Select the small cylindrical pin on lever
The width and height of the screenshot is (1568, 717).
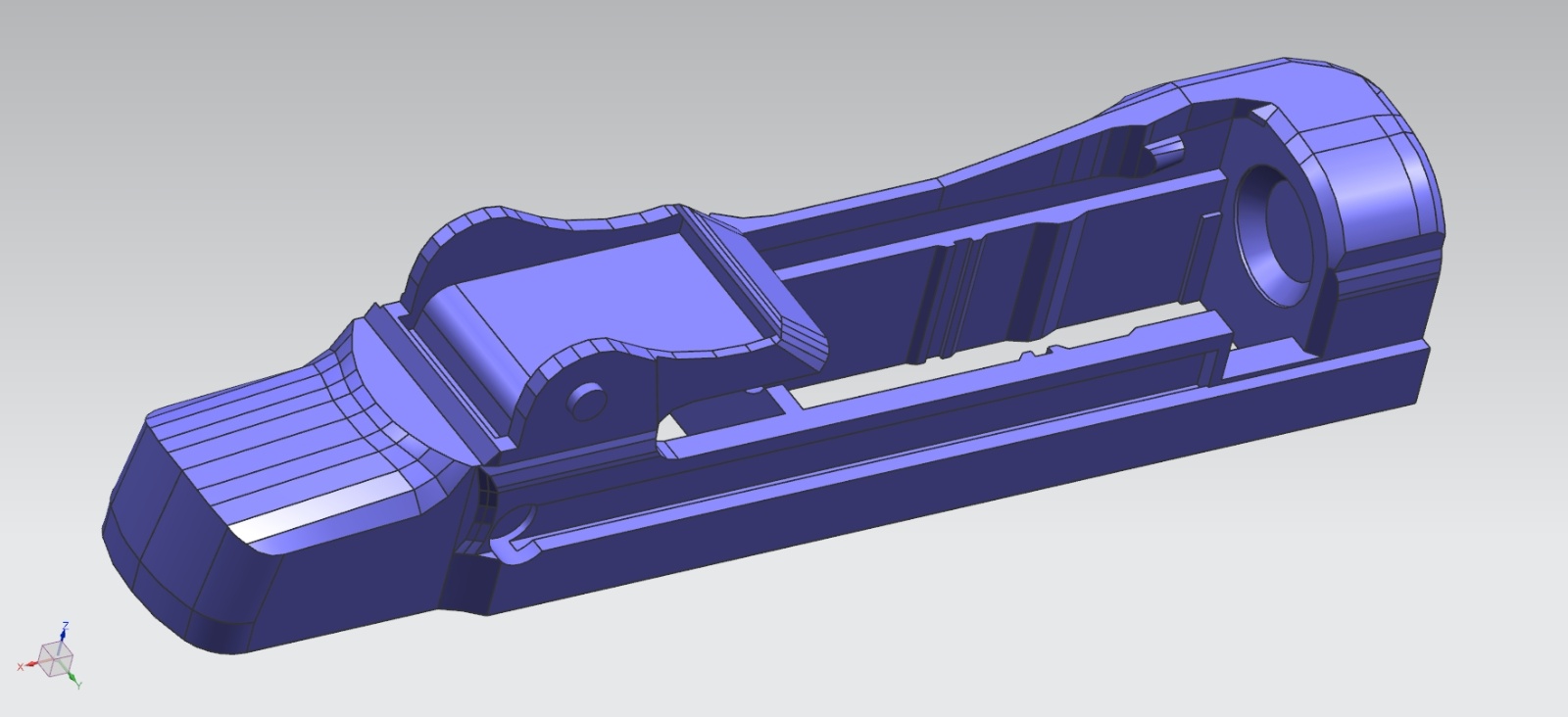[x=586, y=402]
